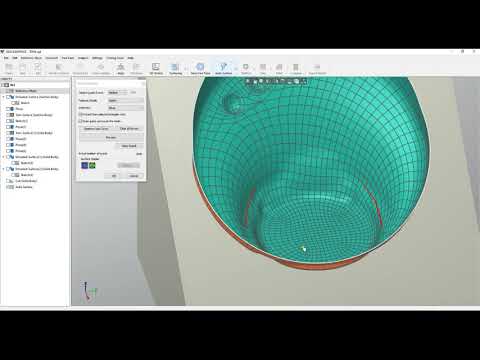Open the Edit menu
Viewport: 480px width, 360px height.
15,58
